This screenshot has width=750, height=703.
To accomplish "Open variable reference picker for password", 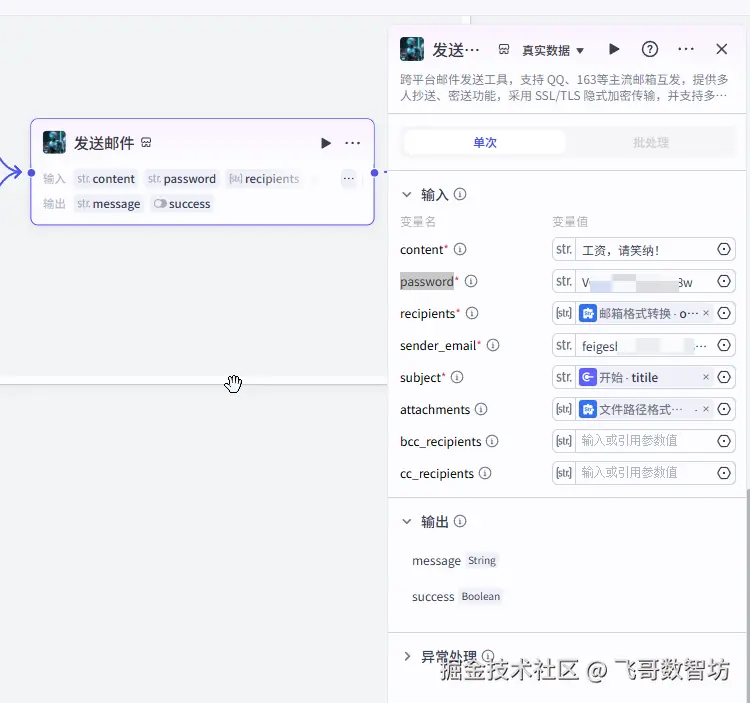I will point(724,281).
